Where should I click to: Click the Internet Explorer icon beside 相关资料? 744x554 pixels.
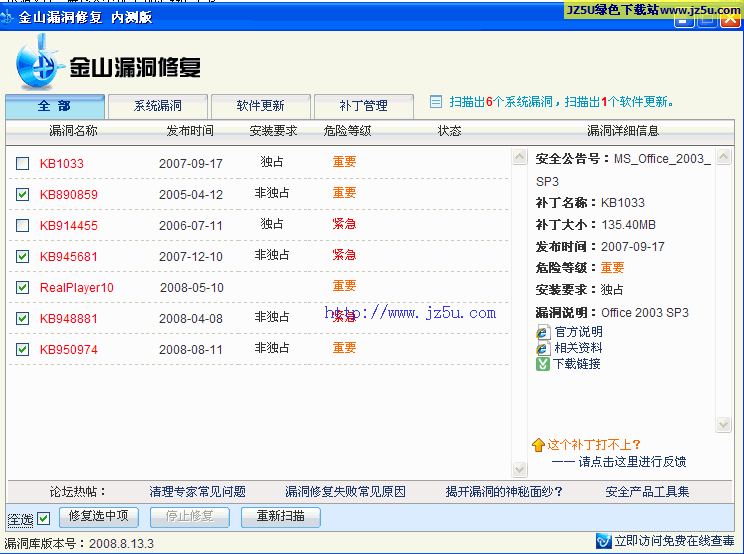click(x=543, y=348)
